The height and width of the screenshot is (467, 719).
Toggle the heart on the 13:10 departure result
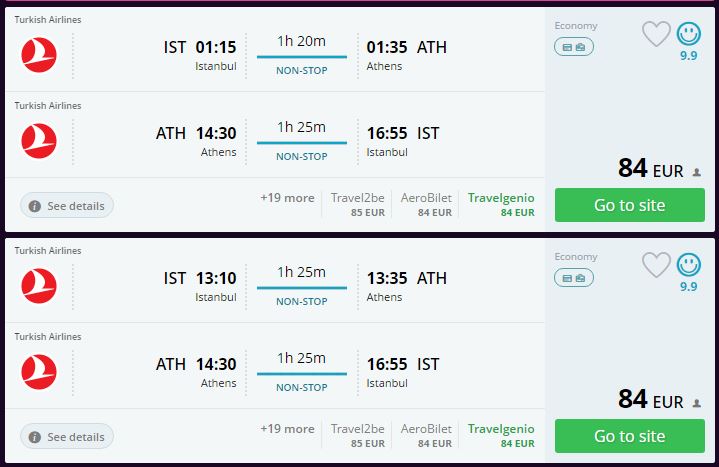656,265
